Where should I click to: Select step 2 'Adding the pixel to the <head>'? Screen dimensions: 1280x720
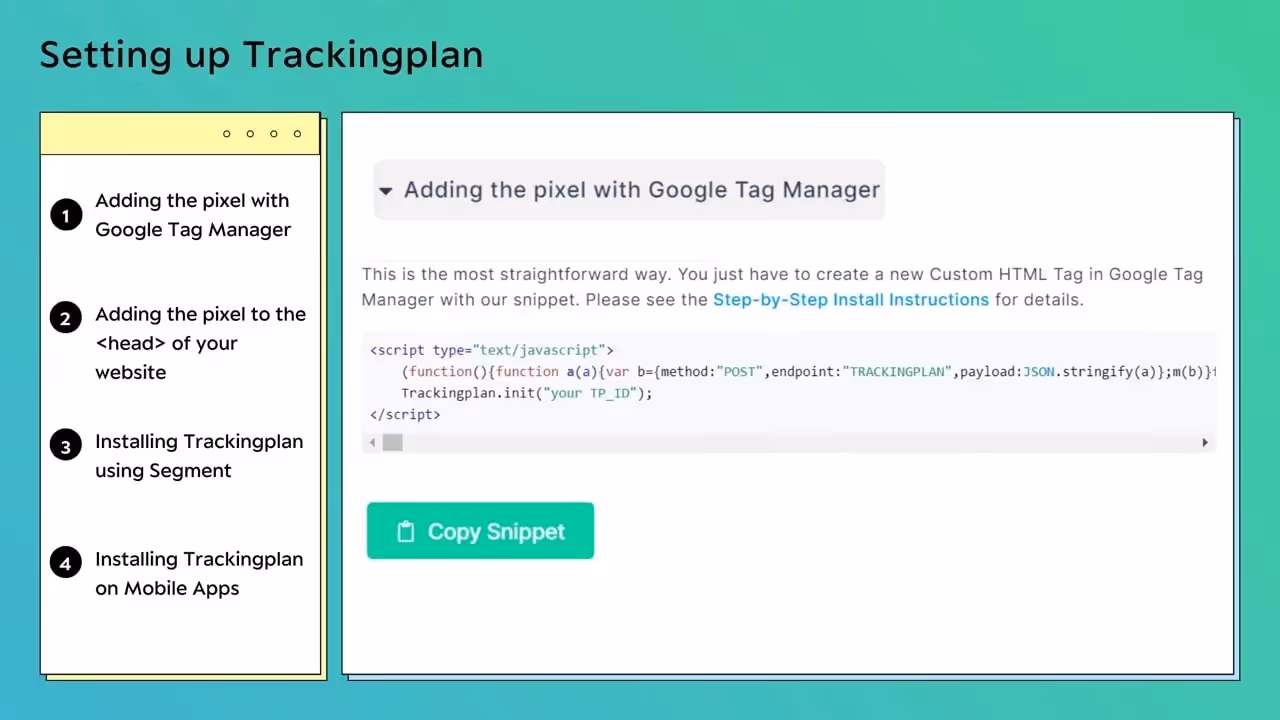pyautogui.click(x=178, y=343)
